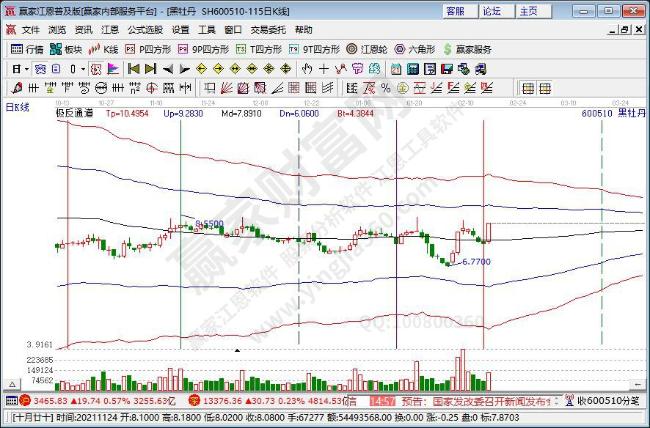Switch to K线 chart view
Screen dimensions: 650x428
coord(104,49)
